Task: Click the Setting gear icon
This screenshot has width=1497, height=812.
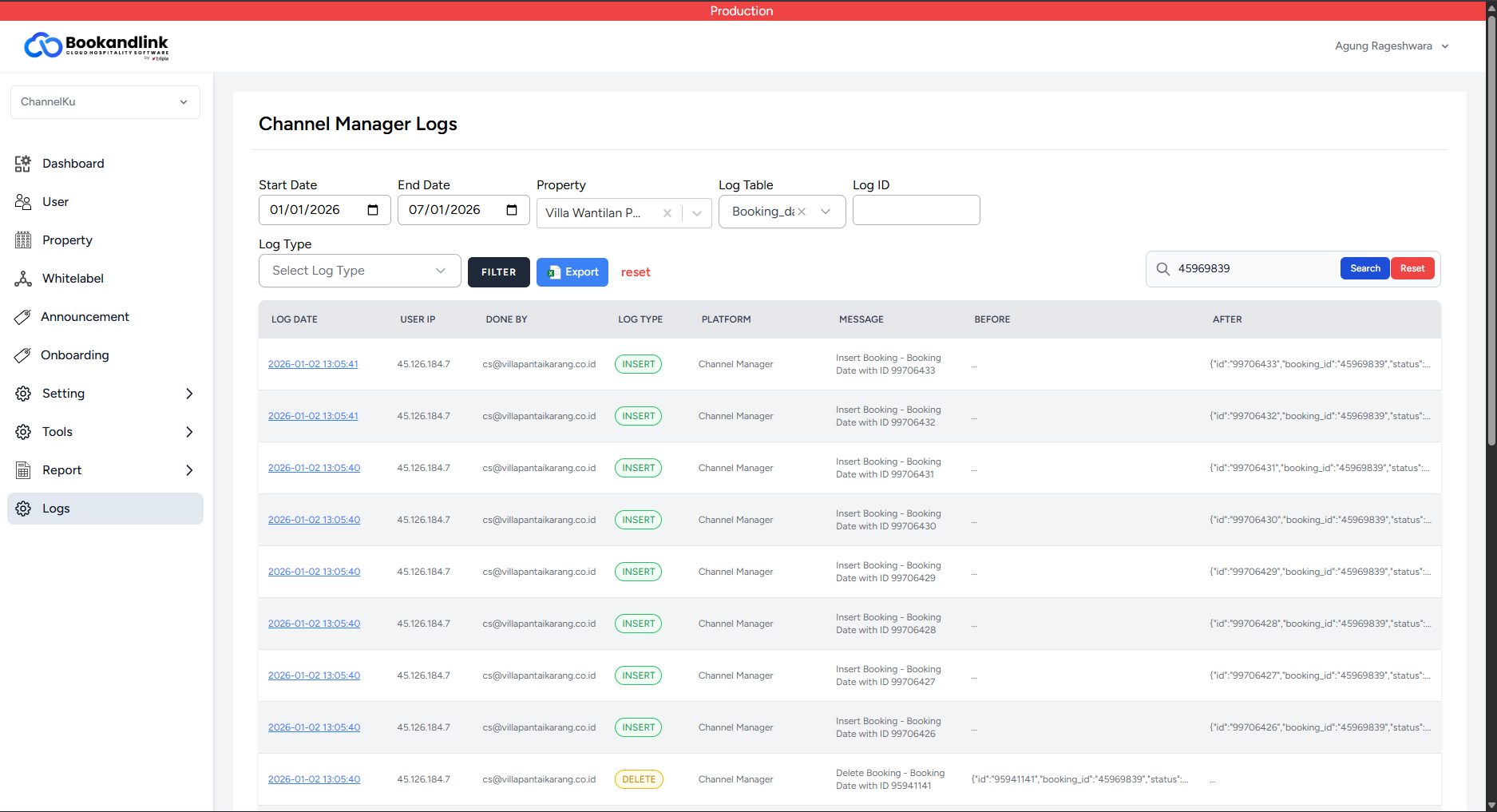Action: (23, 394)
